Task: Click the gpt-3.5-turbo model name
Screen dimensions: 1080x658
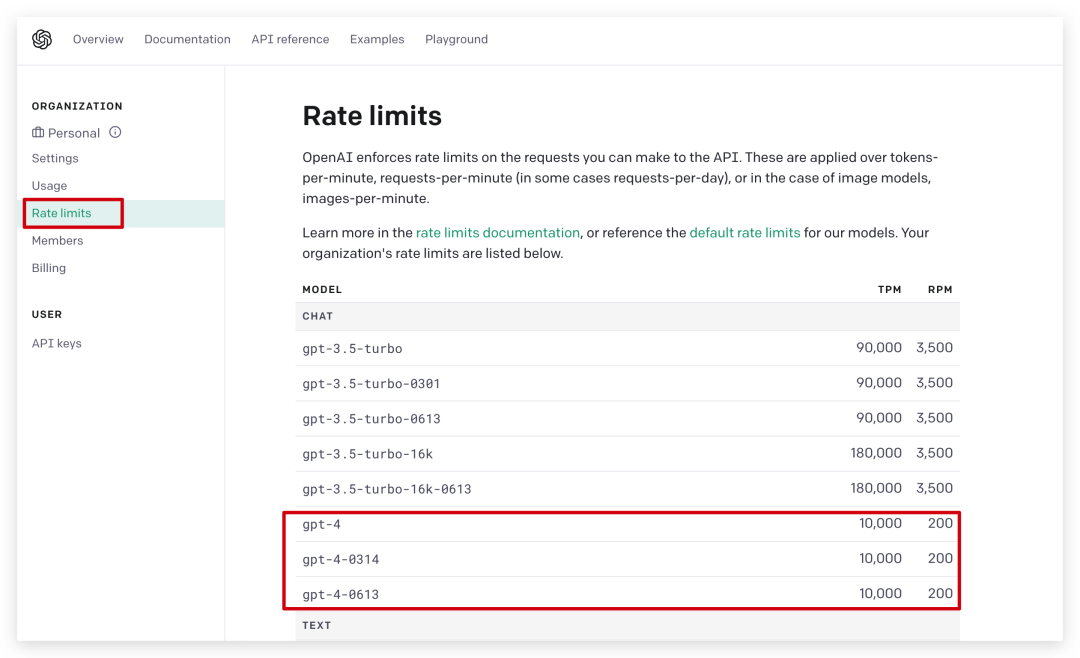Action: pos(352,349)
